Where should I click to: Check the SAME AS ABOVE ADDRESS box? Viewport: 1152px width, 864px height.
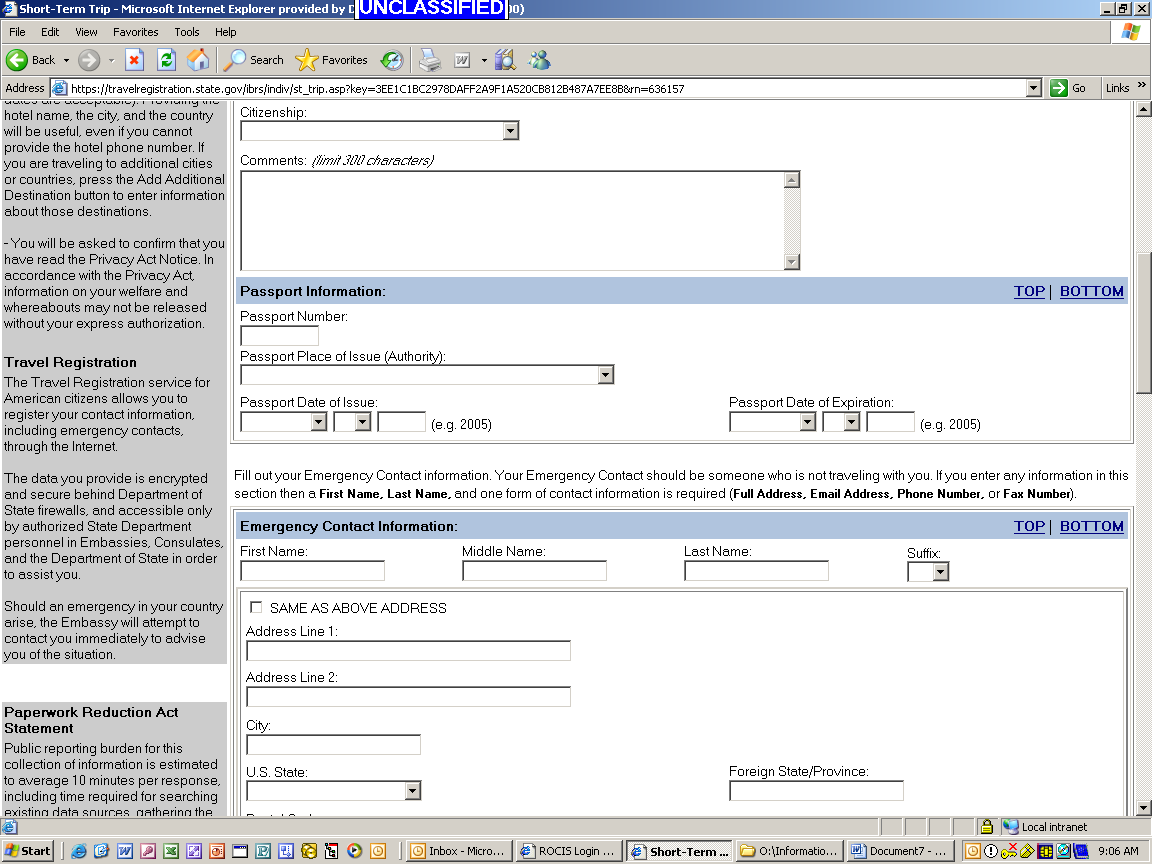(257, 607)
